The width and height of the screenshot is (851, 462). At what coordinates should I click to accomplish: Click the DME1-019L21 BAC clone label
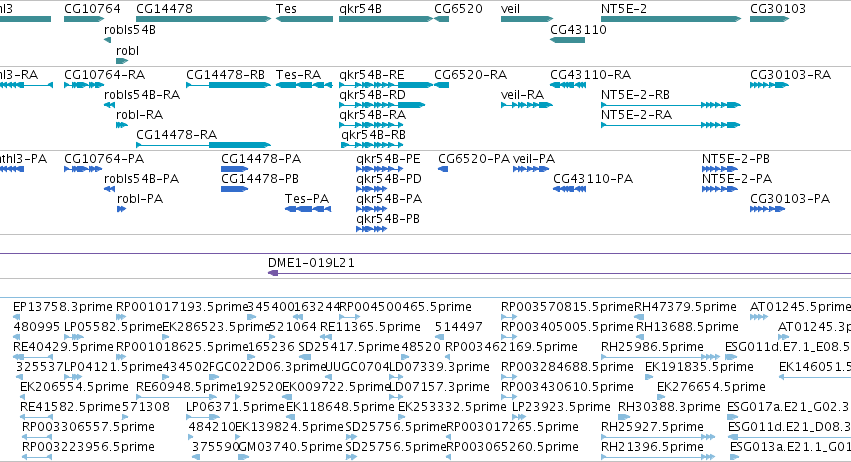(311, 263)
